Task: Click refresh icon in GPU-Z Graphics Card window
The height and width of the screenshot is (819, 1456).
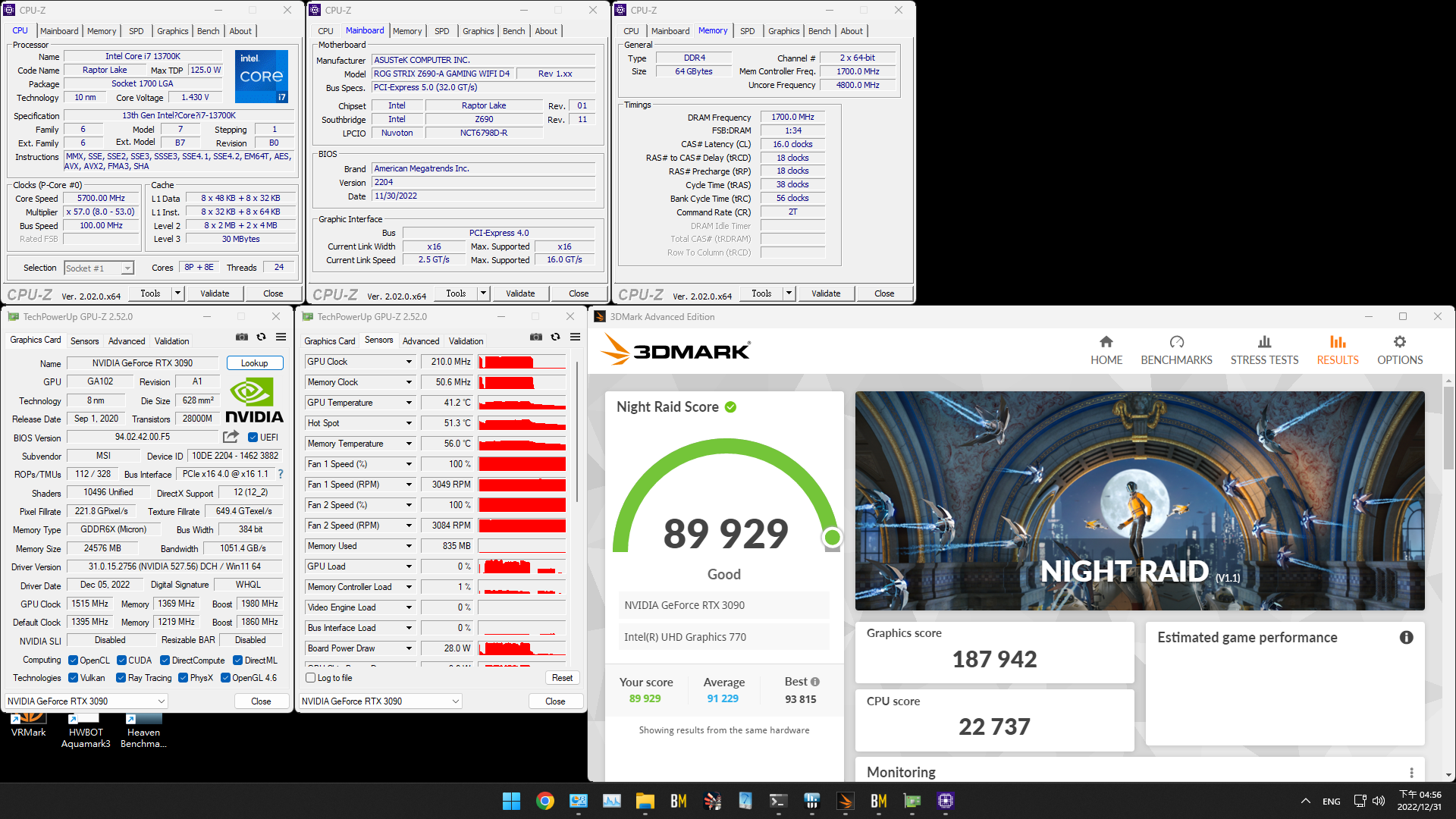Action: (261, 337)
